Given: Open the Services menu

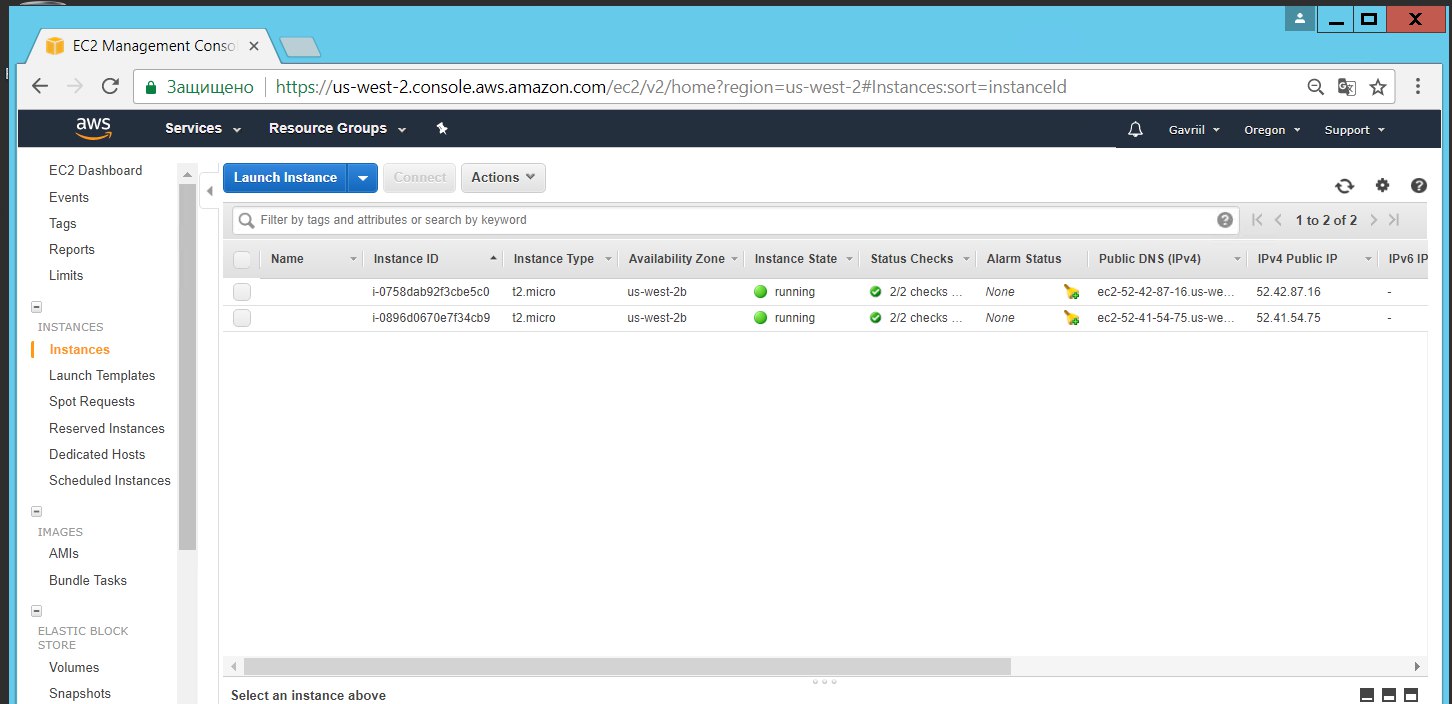Looking at the screenshot, I should pyautogui.click(x=203, y=129).
